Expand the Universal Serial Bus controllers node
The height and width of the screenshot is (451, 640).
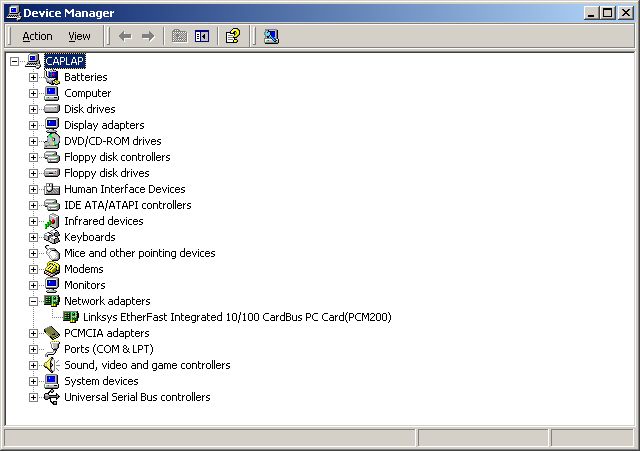click(x=33, y=397)
